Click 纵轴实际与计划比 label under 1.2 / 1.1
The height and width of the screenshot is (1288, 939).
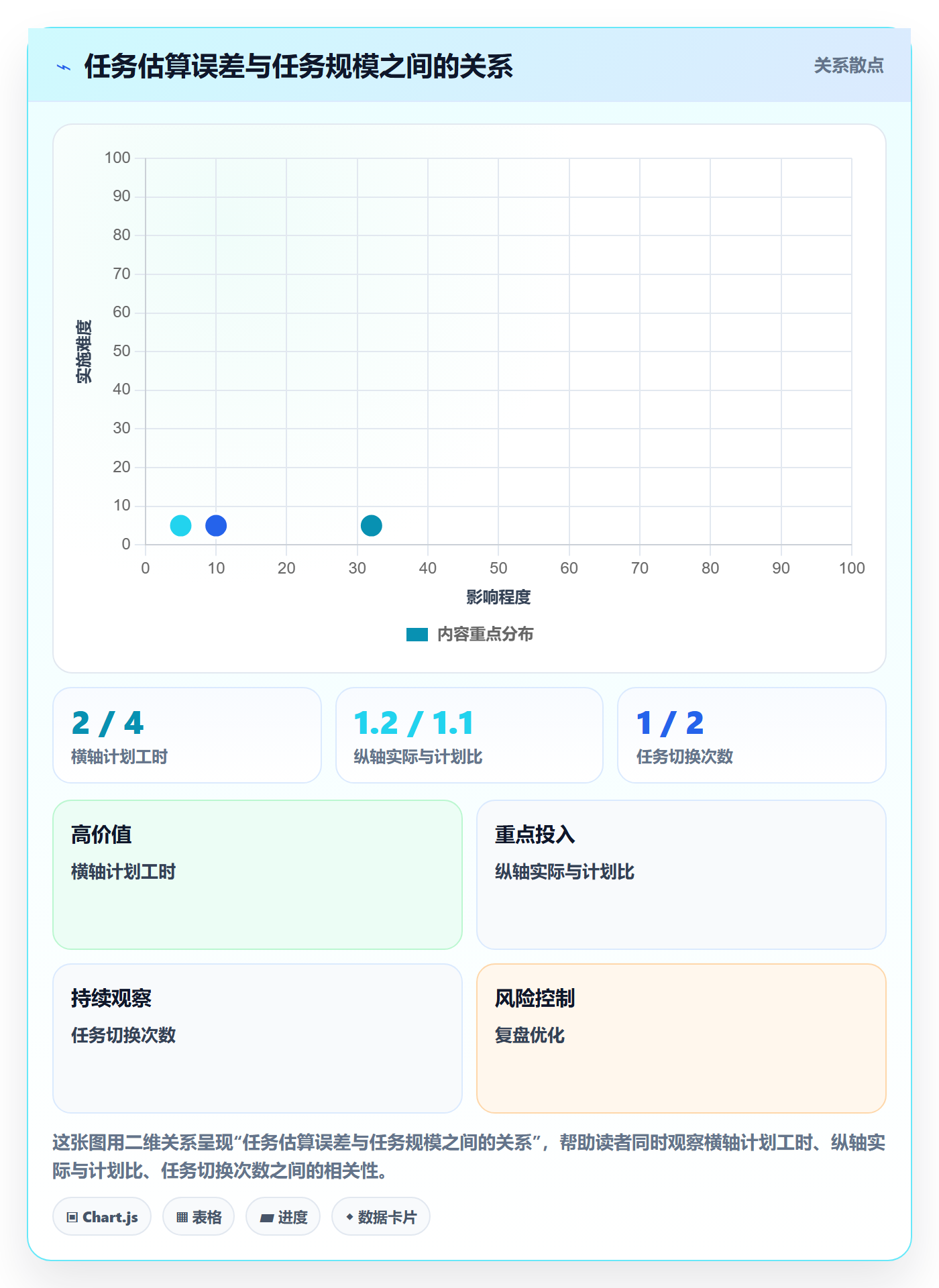click(x=418, y=757)
